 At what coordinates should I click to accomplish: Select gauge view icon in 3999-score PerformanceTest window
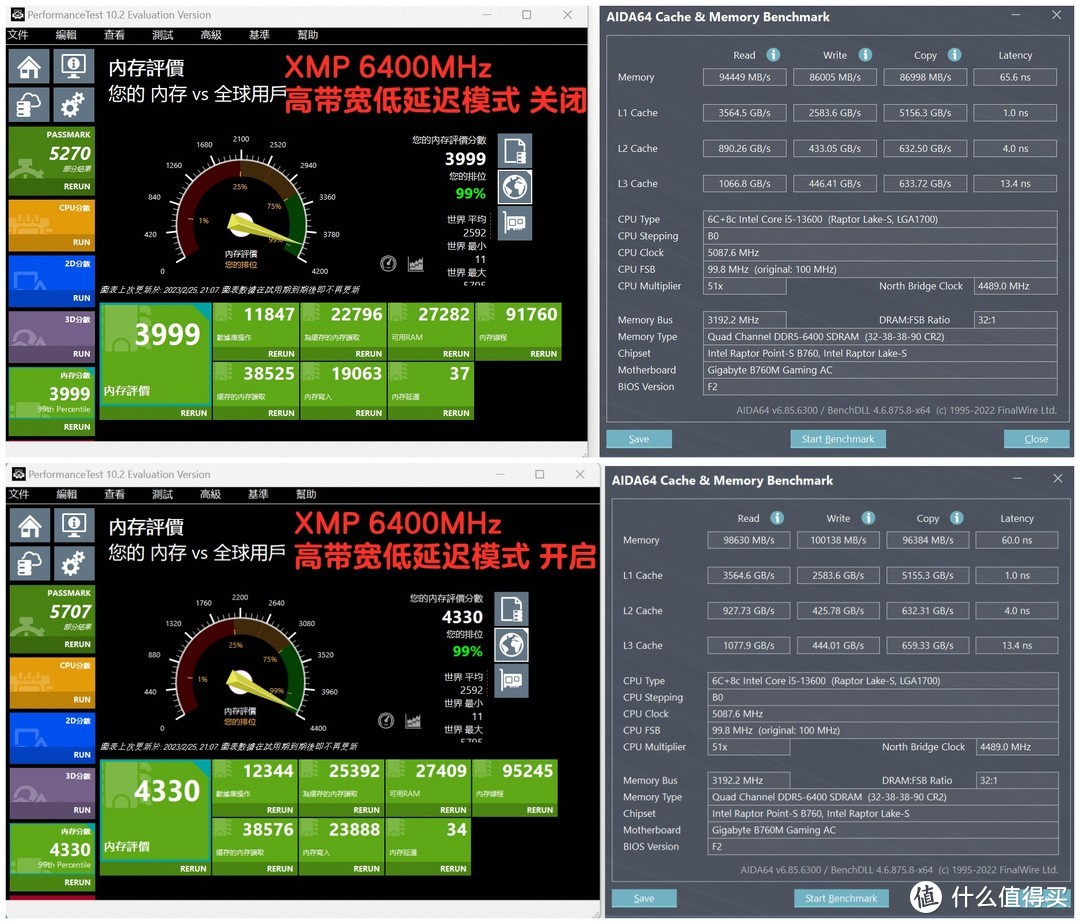pos(388,263)
